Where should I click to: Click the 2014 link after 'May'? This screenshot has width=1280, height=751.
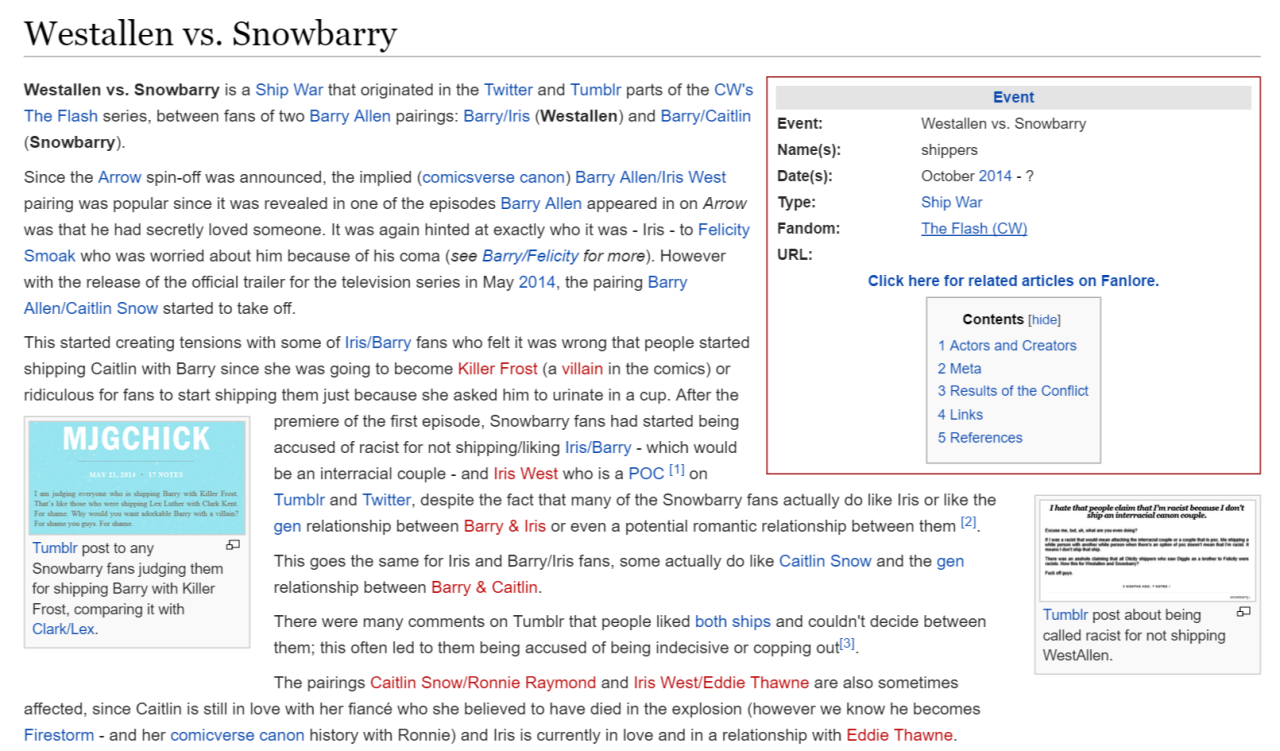pos(535,281)
